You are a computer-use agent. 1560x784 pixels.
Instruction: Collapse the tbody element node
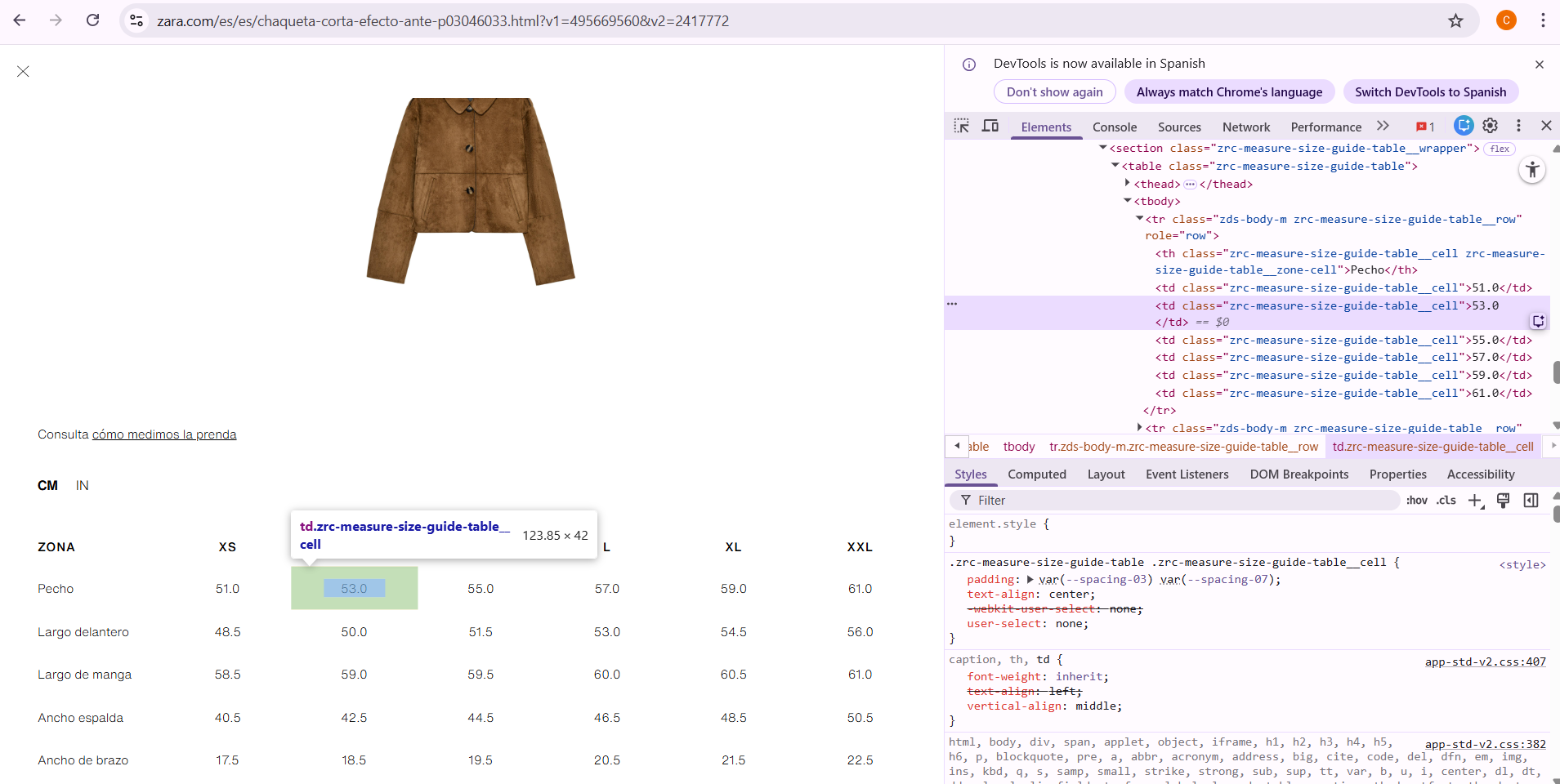1128,201
